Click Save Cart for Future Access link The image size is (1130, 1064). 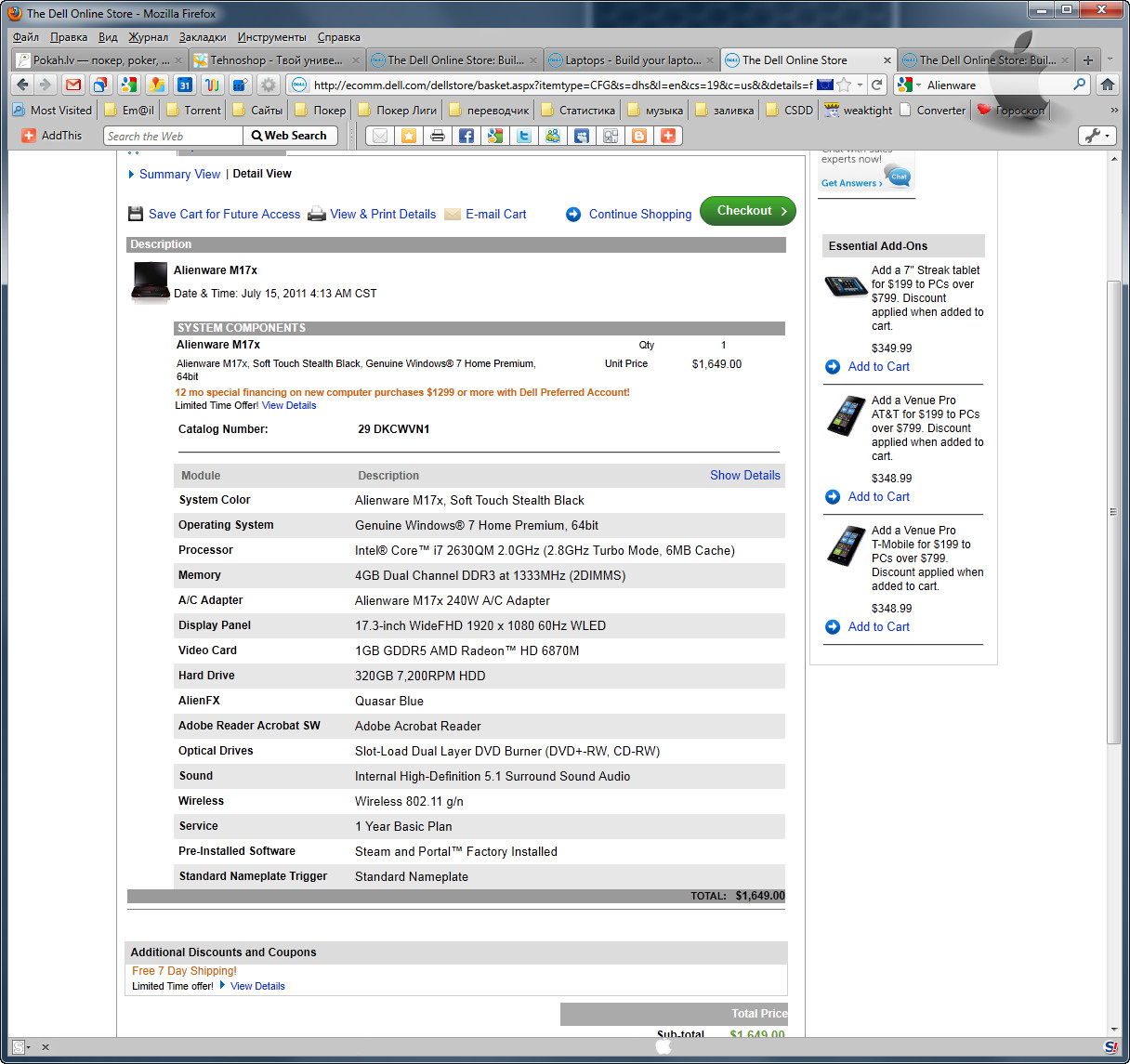[x=224, y=214]
